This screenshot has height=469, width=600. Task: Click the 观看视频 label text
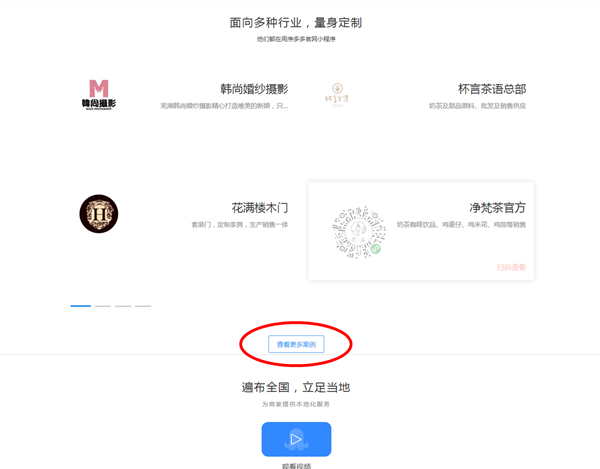pyautogui.click(x=296, y=466)
